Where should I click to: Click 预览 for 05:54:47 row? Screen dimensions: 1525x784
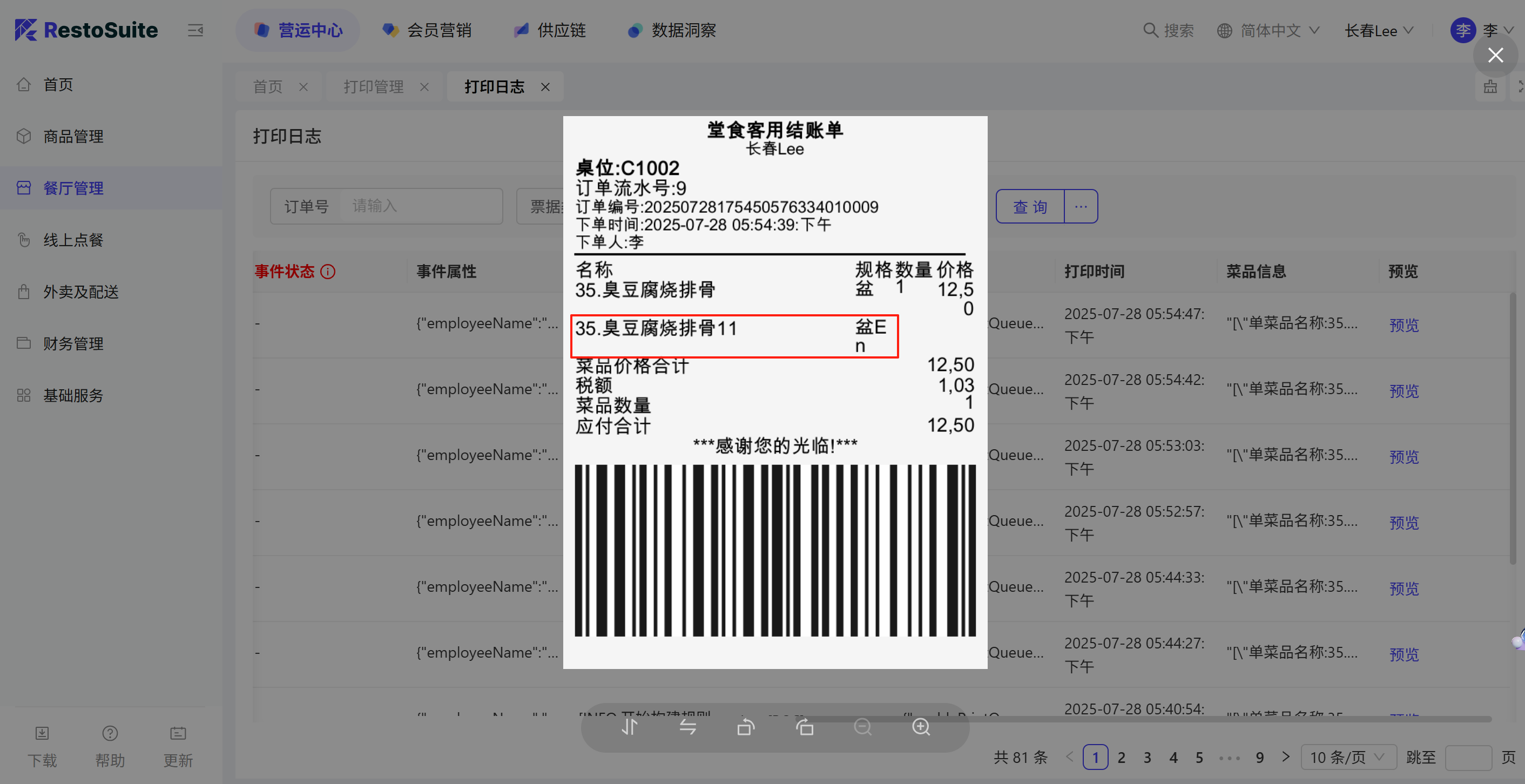(x=1403, y=325)
